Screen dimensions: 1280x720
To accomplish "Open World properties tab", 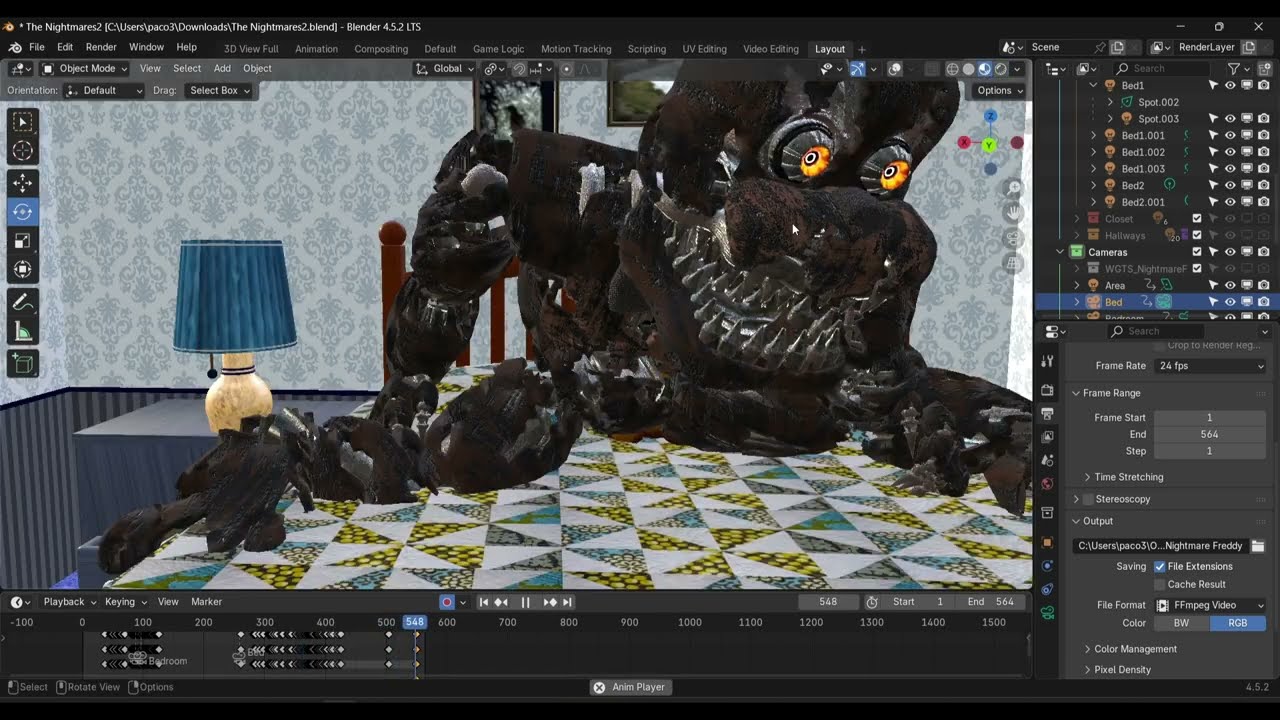I will pos(1047,484).
